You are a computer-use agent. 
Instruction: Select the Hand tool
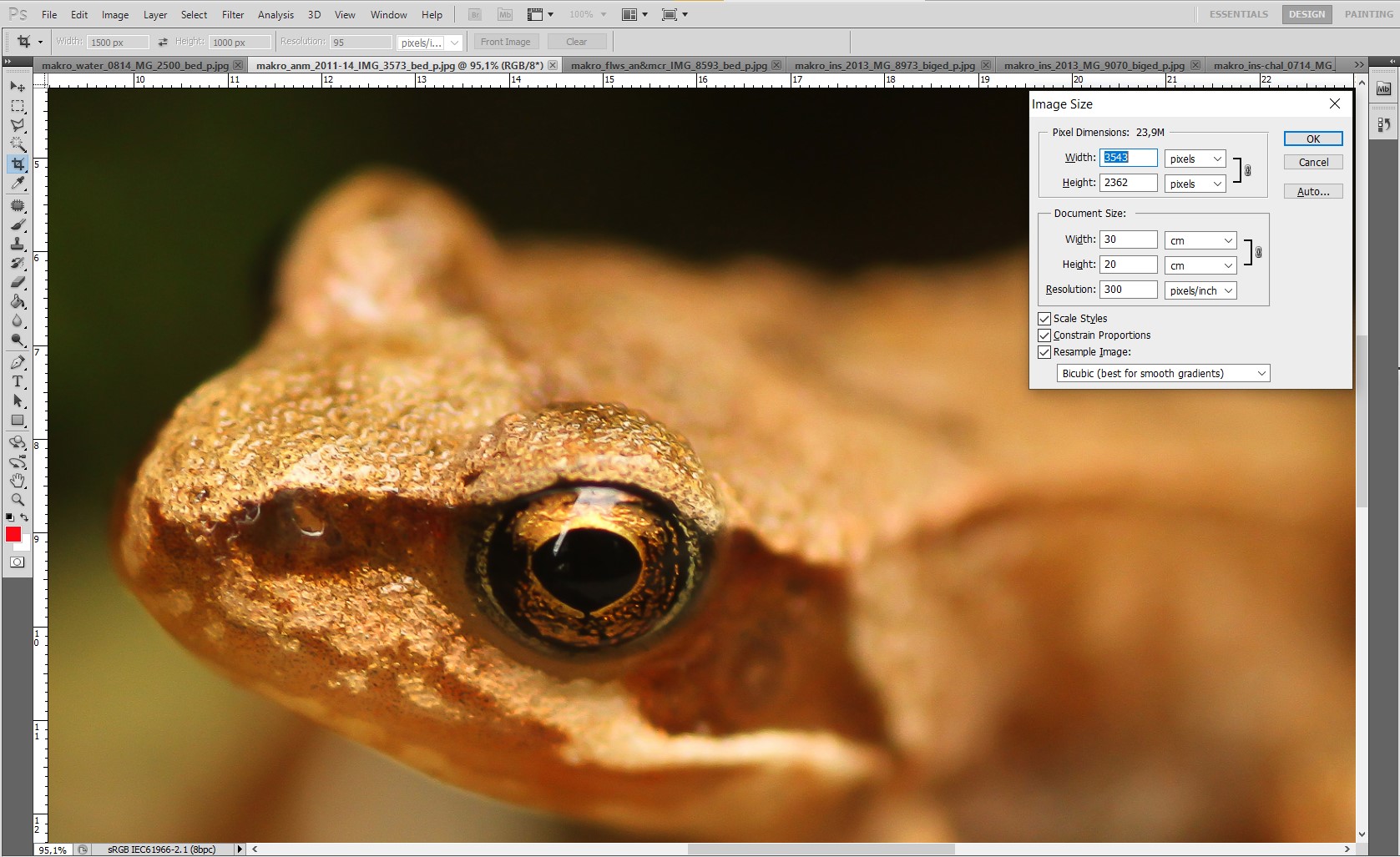tap(18, 481)
